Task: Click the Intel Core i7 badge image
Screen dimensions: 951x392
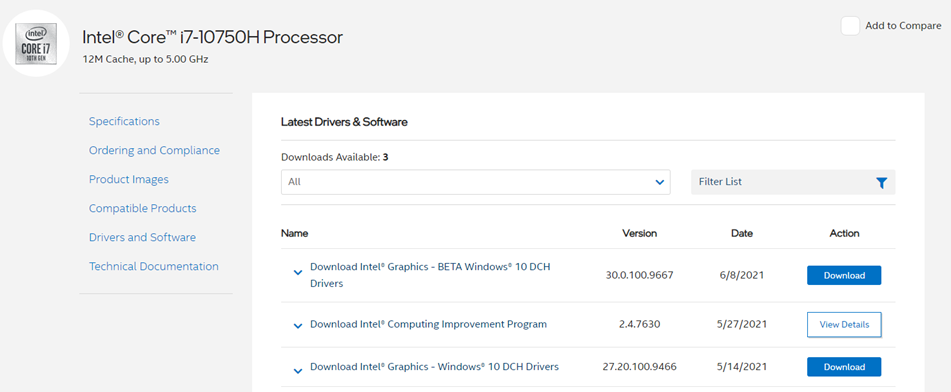Action: [x=36, y=43]
